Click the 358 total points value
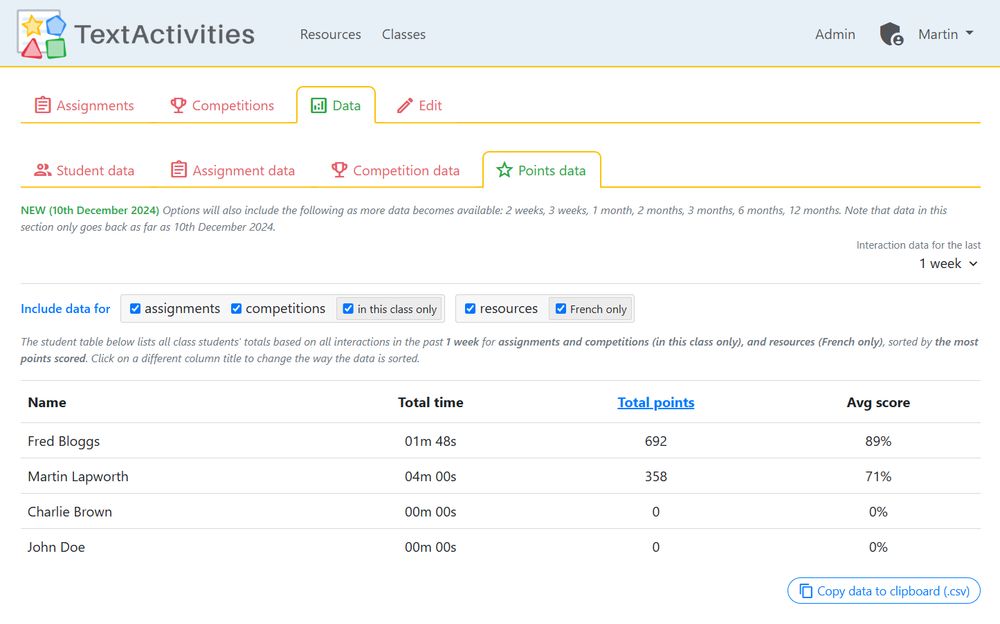 [656, 477]
